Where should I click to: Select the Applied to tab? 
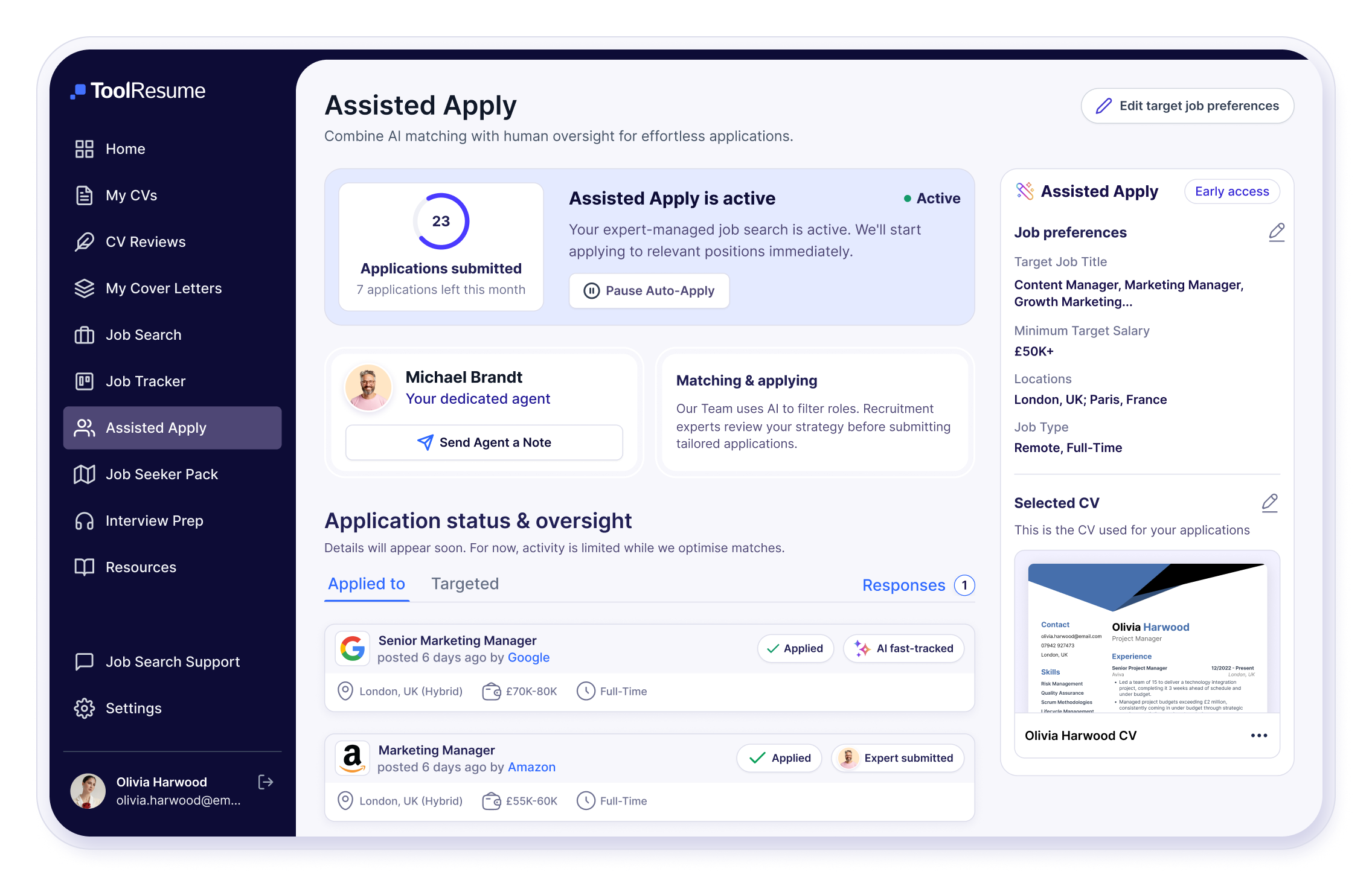tap(367, 584)
